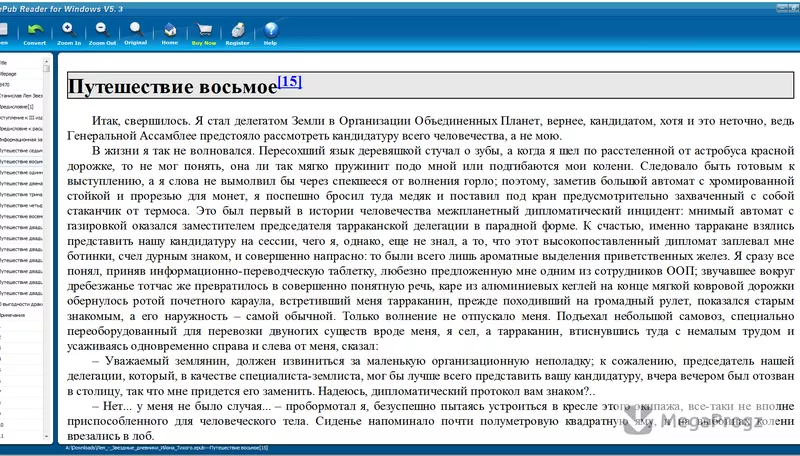
Task: Open 'Путешествие тринадцатое' chapter in sidebar
Action: click(x=21, y=194)
